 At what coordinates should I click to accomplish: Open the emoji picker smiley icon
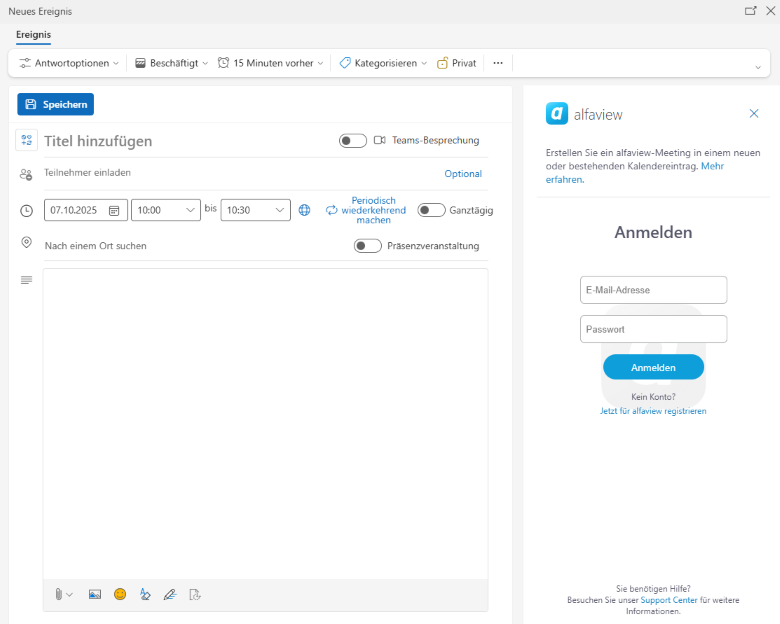pyautogui.click(x=120, y=594)
